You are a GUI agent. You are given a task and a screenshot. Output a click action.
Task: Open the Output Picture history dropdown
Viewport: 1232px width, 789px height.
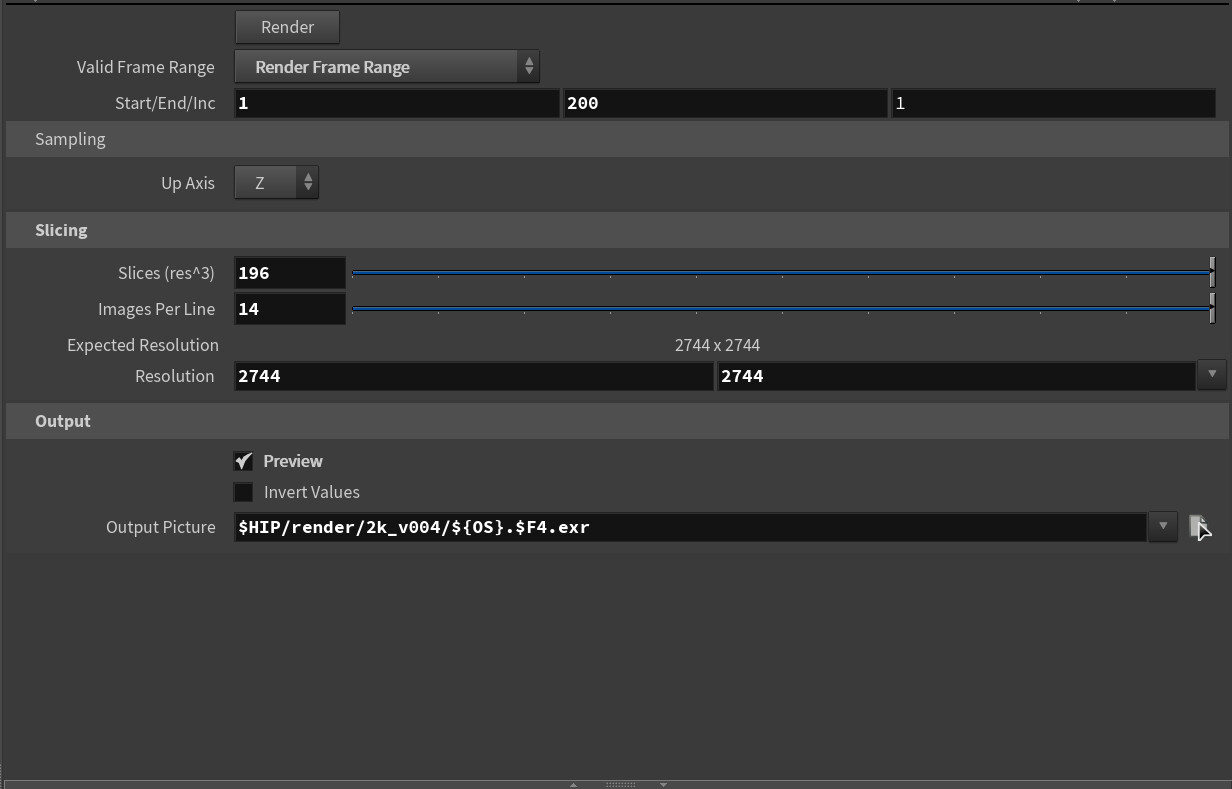point(1162,527)
